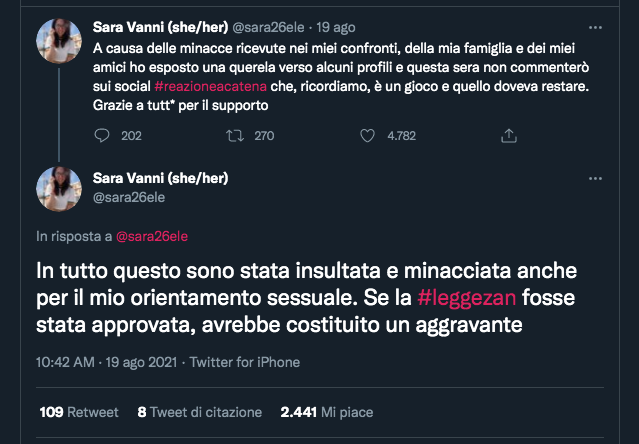Like the first tweet with the heart icon
Viewport: 639px width, 444px height.
click(367, 136)
